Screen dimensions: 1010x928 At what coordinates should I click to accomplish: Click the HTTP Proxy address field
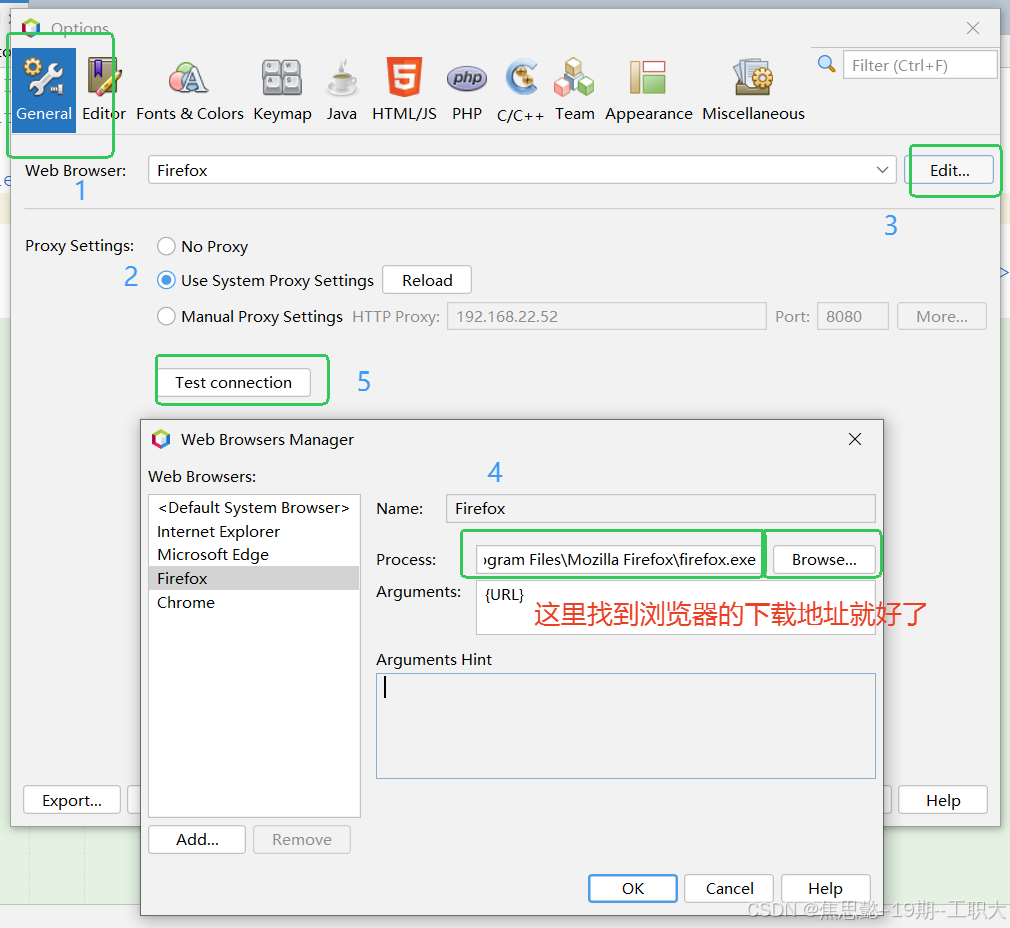(607, 316)
